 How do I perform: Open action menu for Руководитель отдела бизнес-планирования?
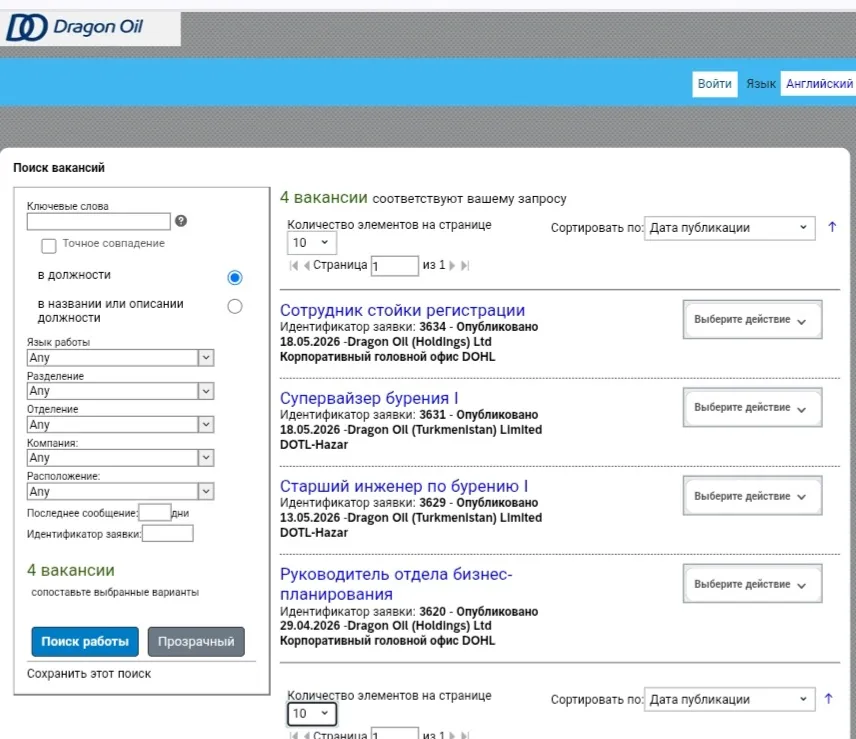(x=752, y=583)
